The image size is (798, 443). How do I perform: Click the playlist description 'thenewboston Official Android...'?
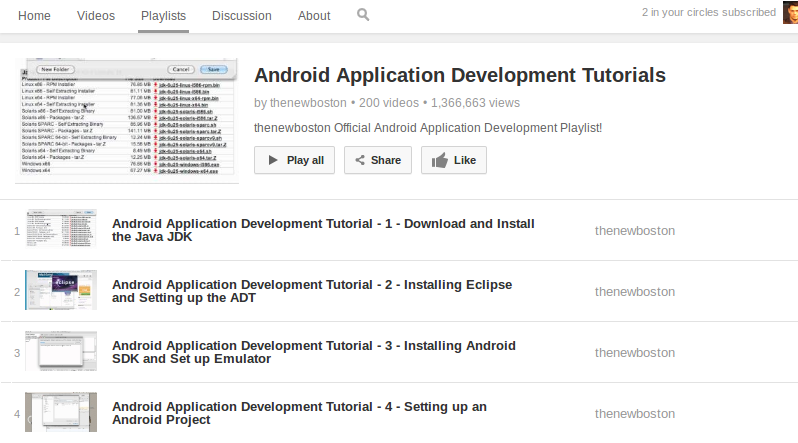point(428,128)
